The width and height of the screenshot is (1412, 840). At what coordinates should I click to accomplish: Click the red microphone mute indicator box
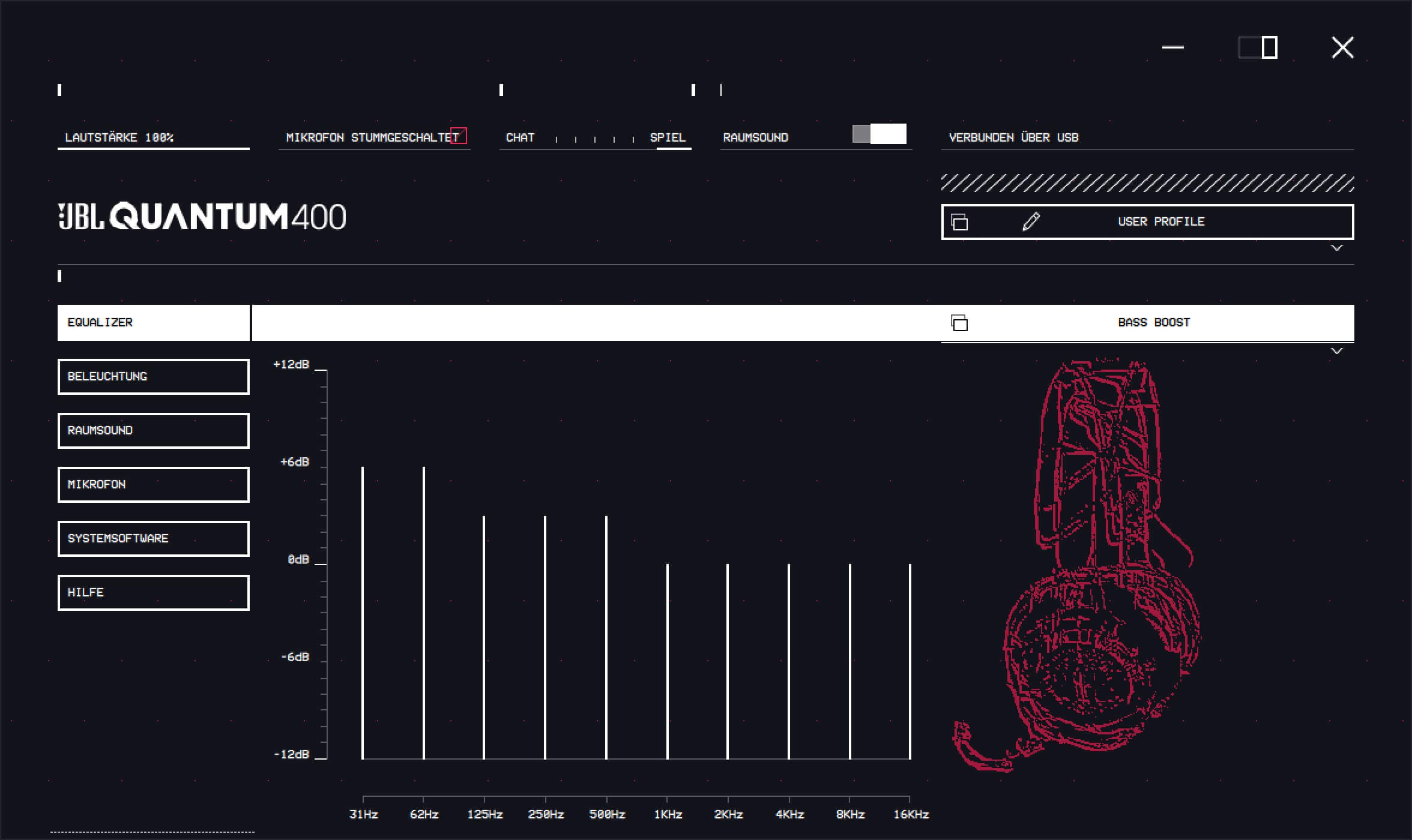[x=459, y=136]
